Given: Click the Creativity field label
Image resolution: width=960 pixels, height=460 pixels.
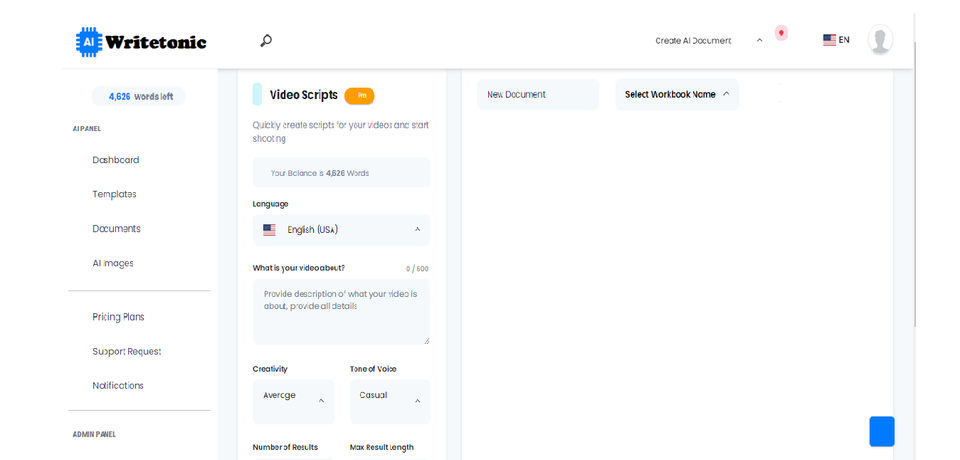Looking at the screenshot, I should click(269, 369).
